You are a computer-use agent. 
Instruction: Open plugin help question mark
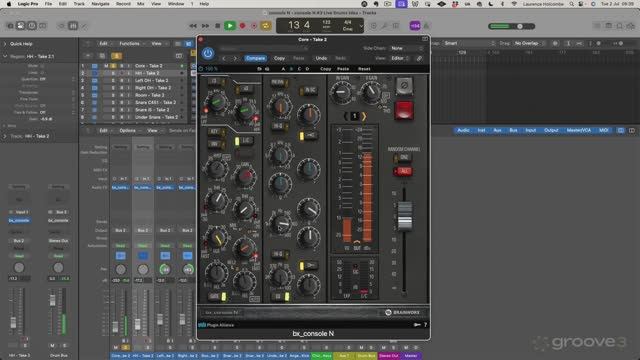tap(425, 325)
